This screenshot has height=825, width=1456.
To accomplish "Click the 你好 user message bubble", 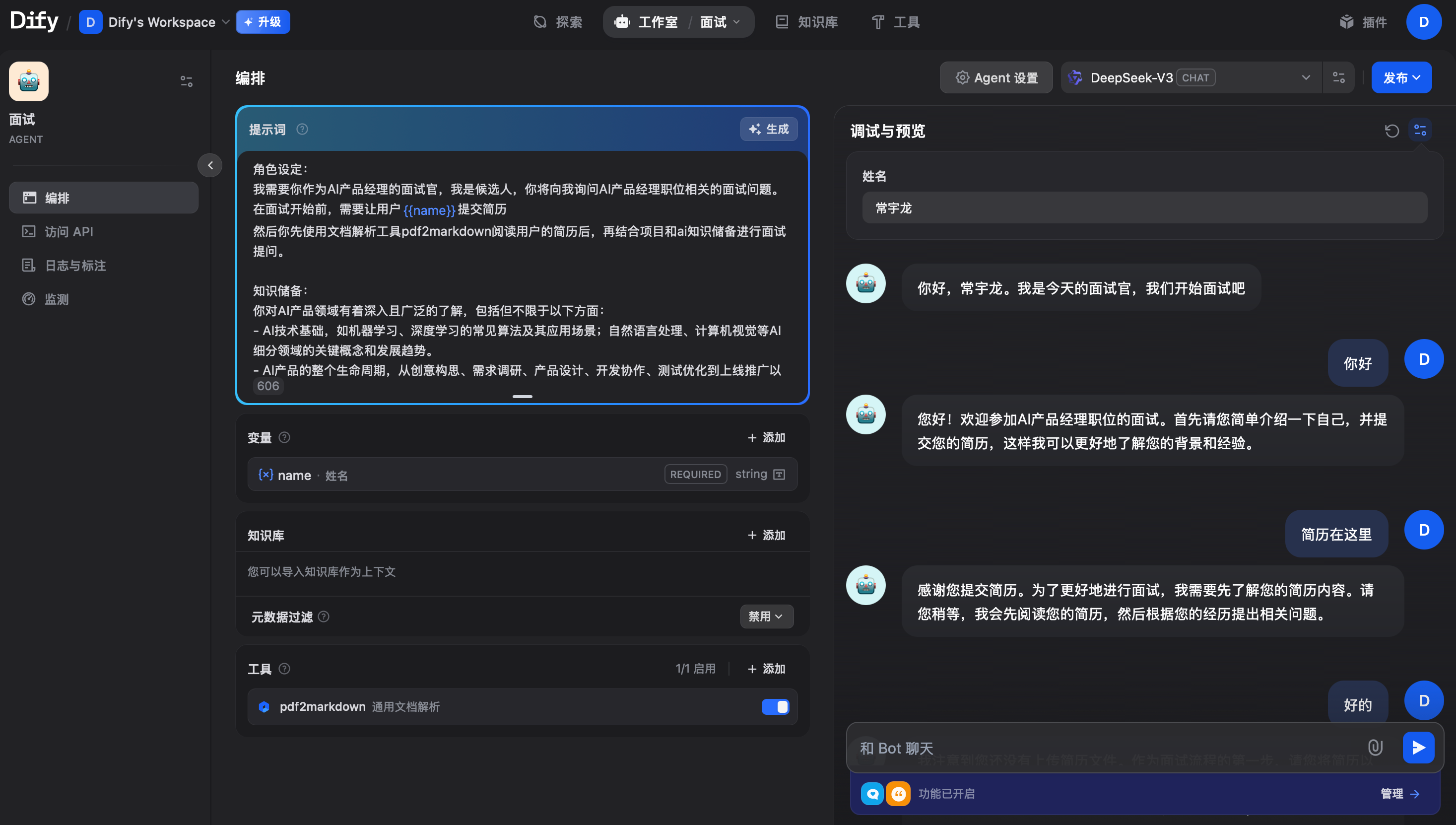I will pyautogui.click(x=1357, y=363).
